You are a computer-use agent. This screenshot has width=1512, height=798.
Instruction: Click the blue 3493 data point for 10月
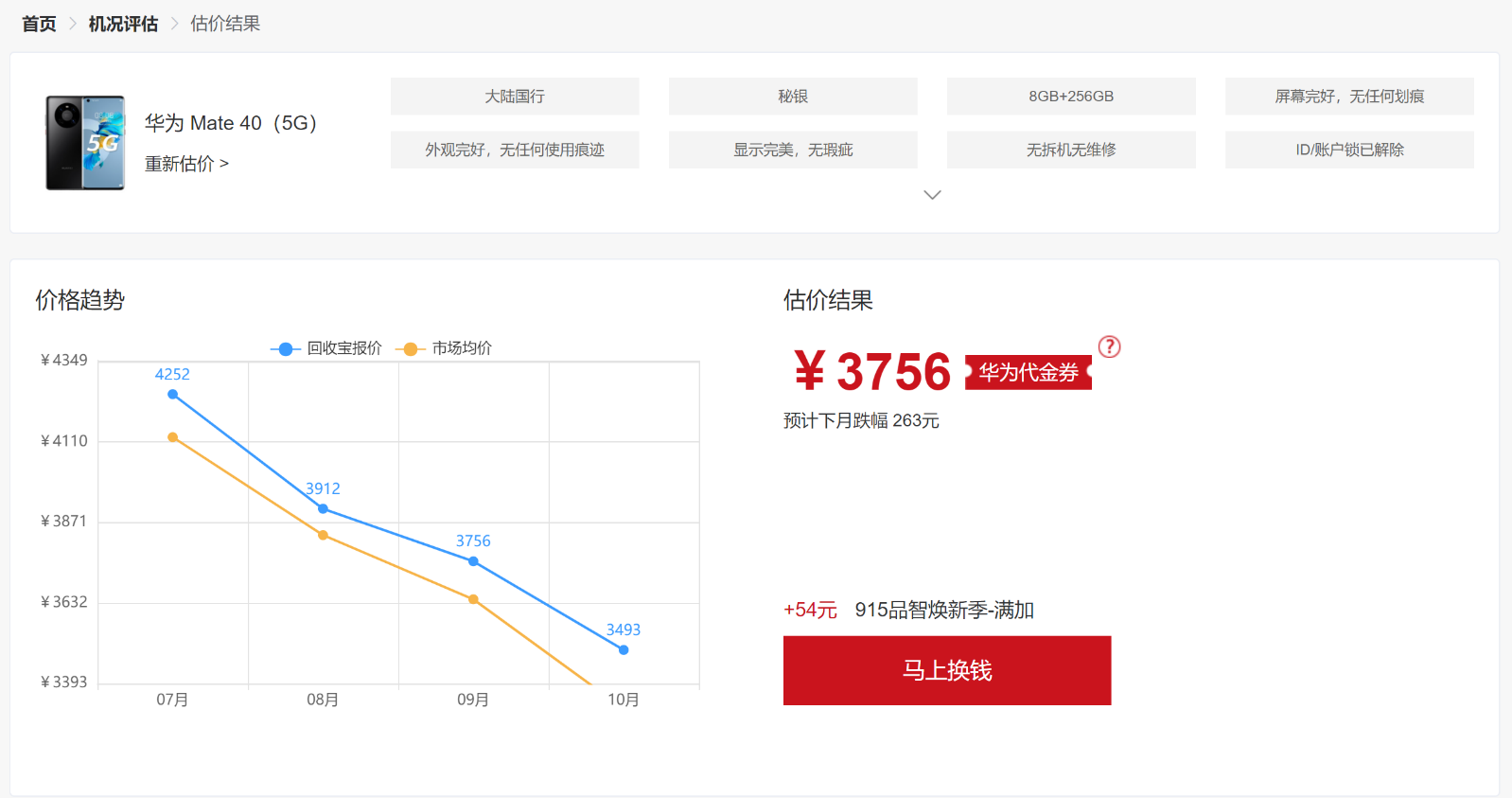(624, 650)
